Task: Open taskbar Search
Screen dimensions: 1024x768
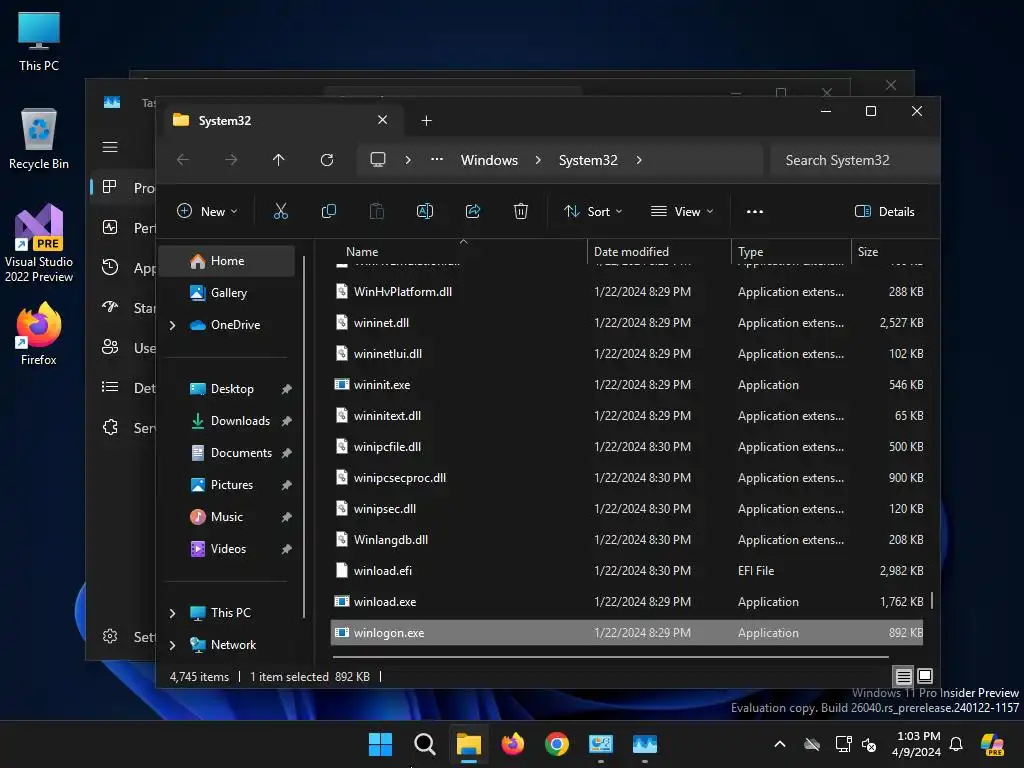Action: coord(424,744)
